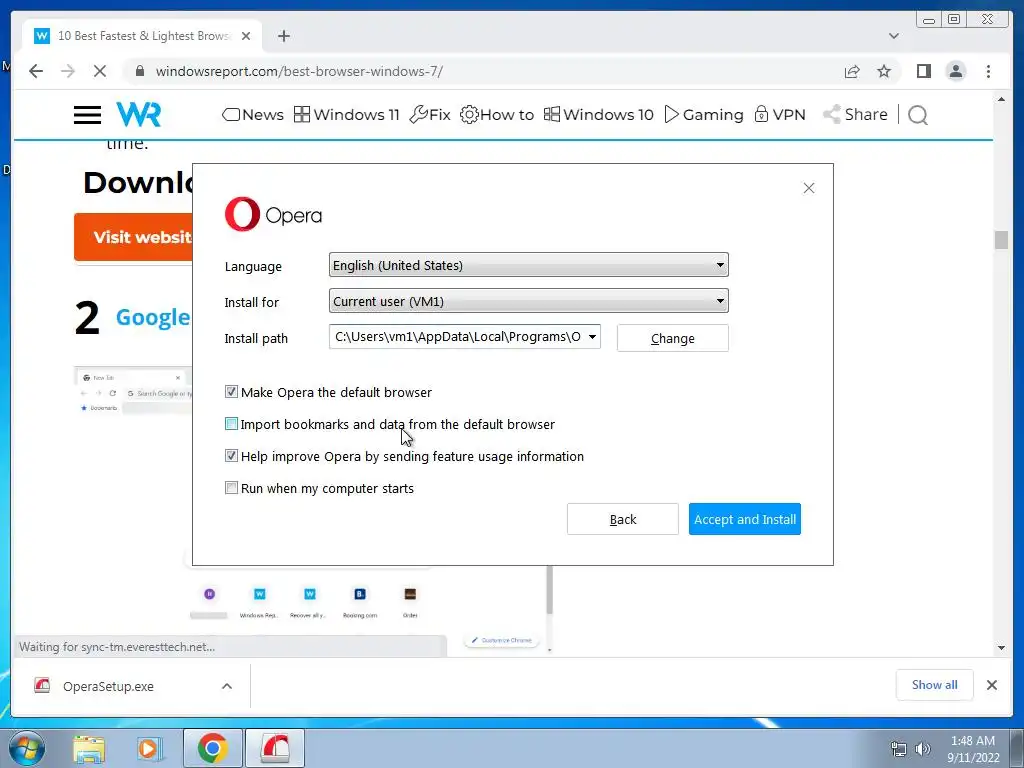Switch to Opera installer in taskbar
Screen dimensions: 1024x768
275,748
